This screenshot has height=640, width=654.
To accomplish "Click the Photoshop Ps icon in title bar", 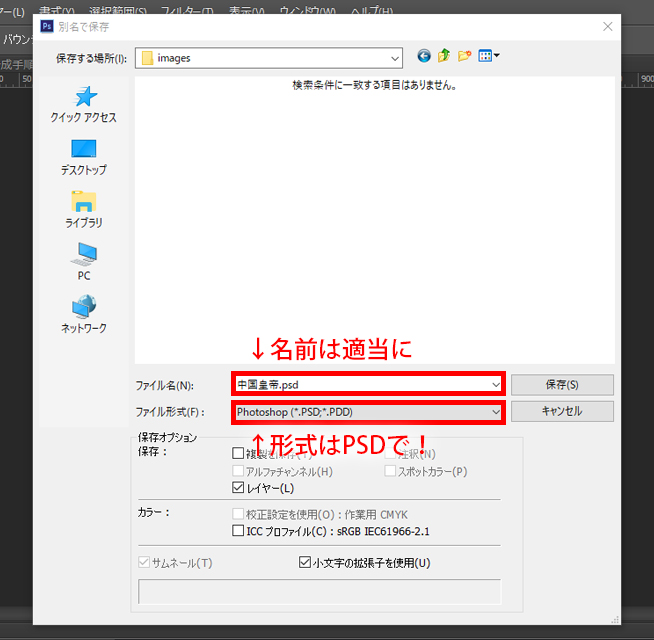I will [47, 26].
